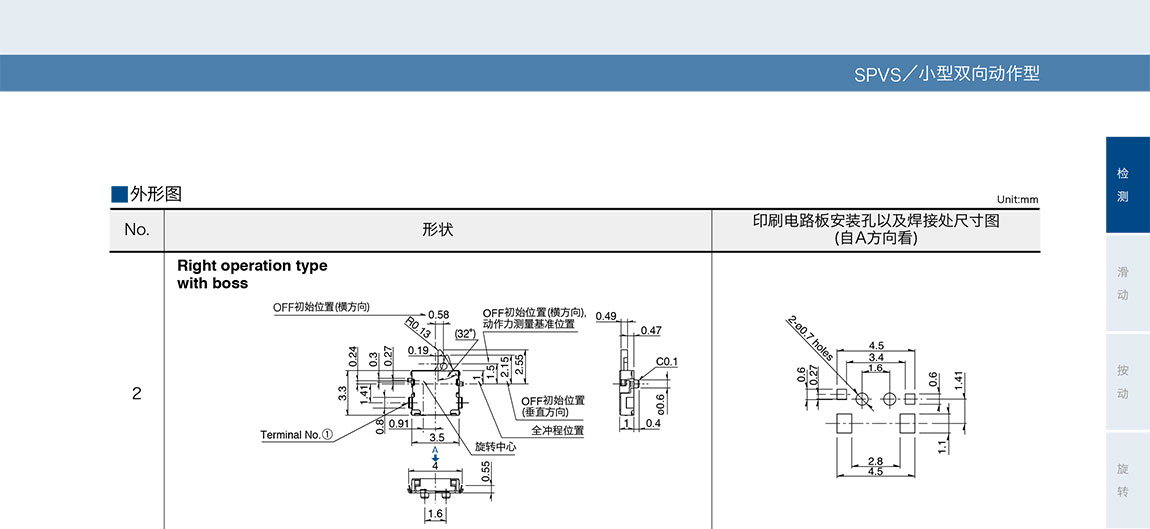
Task: Click the 形状 column header
Action: click(x=438, y=230)
